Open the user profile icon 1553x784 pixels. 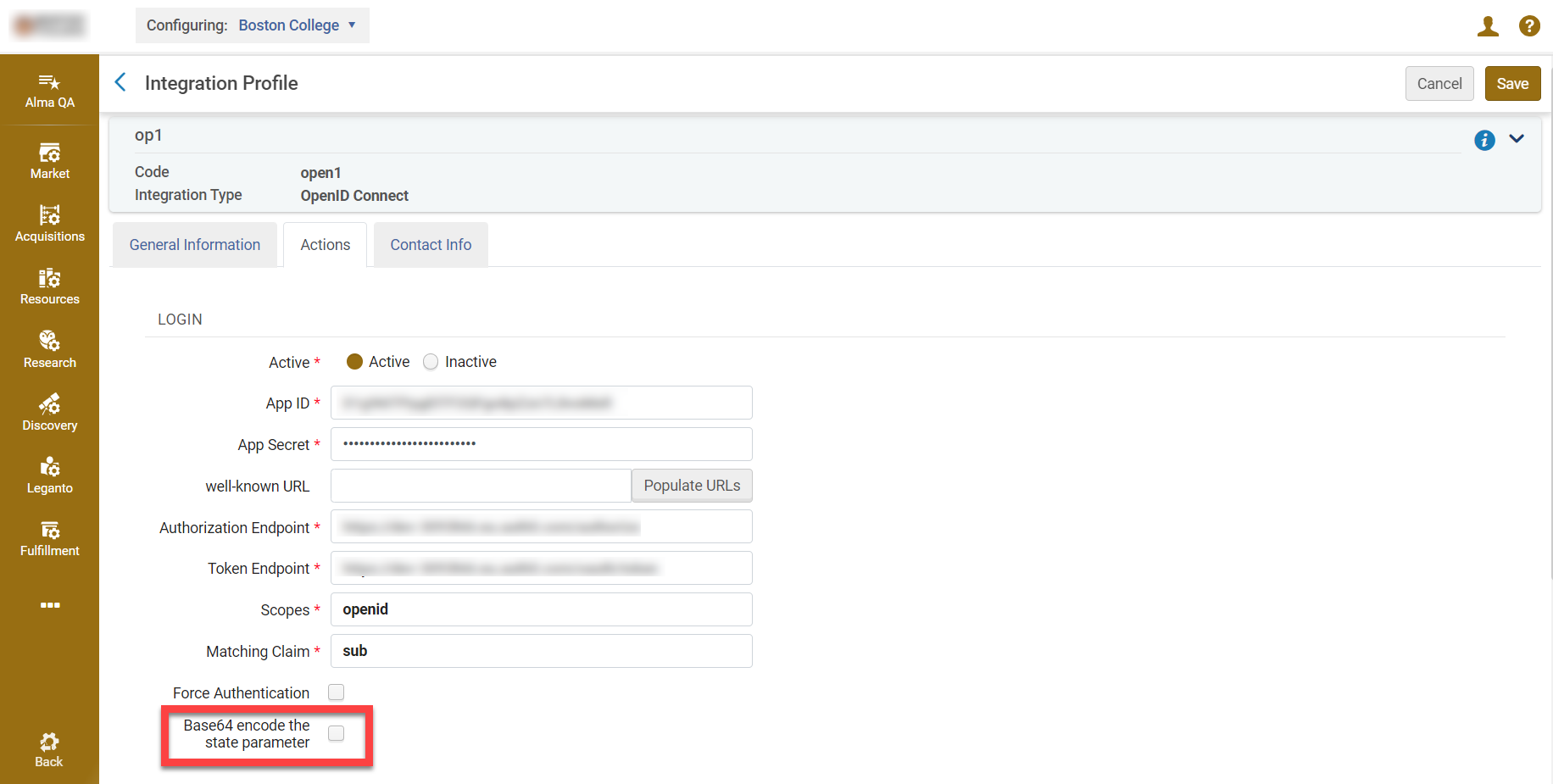pos(1488,26)
